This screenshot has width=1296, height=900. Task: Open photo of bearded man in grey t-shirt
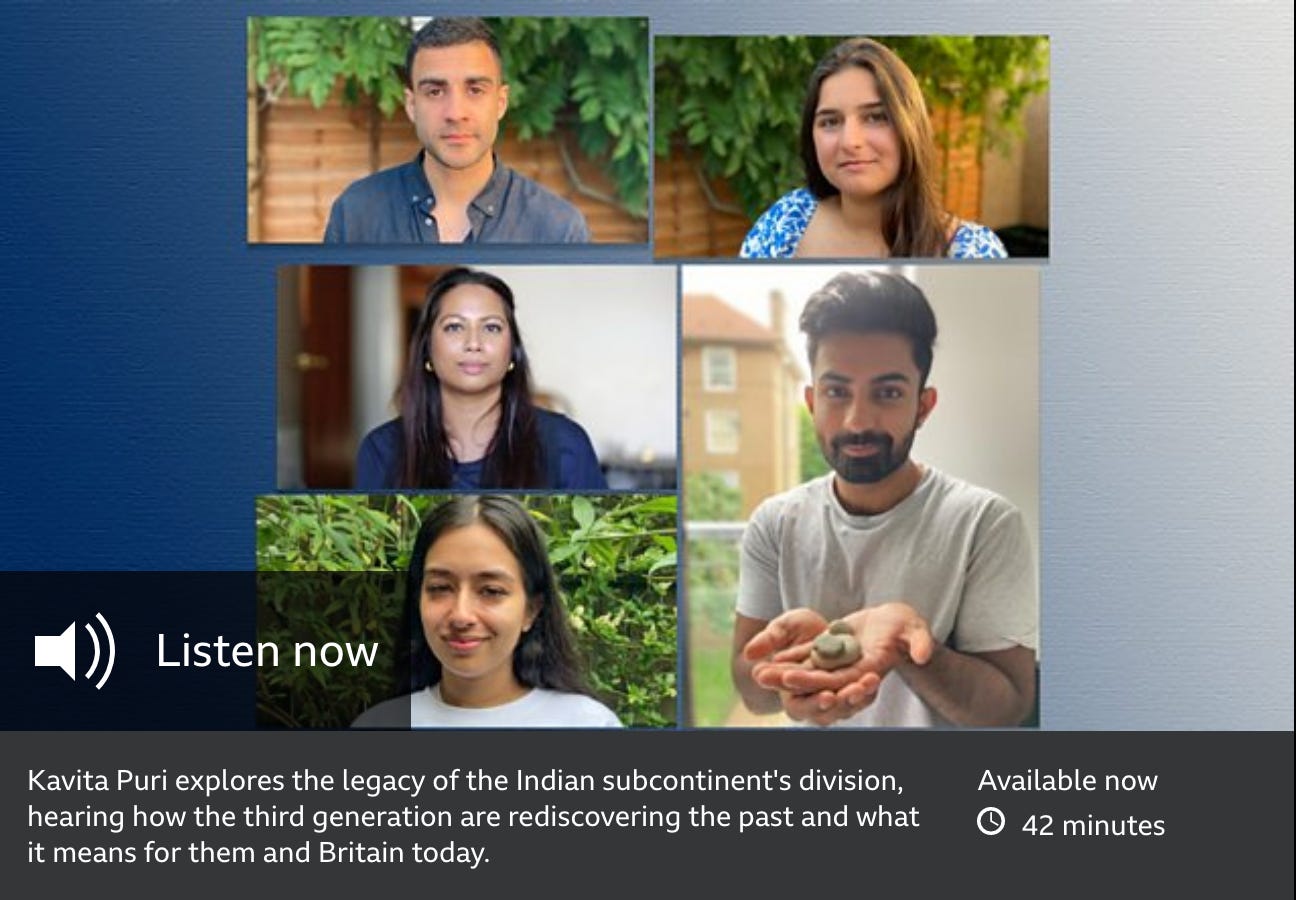861,496
